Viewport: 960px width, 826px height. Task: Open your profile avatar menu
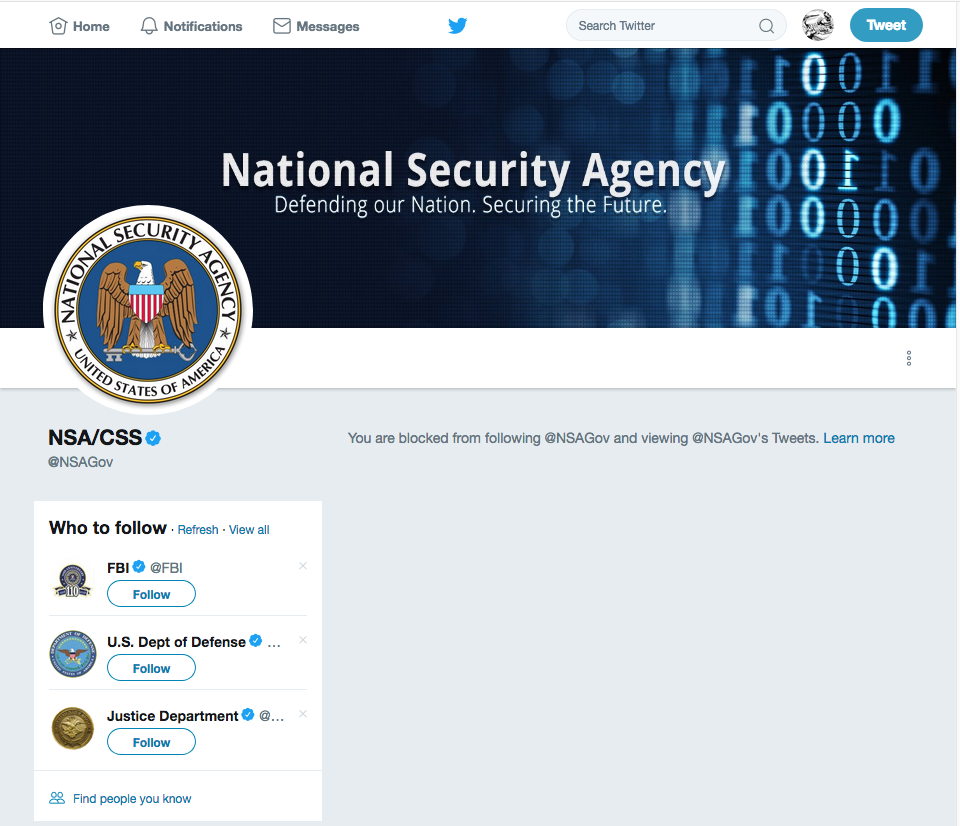(818, 26)
